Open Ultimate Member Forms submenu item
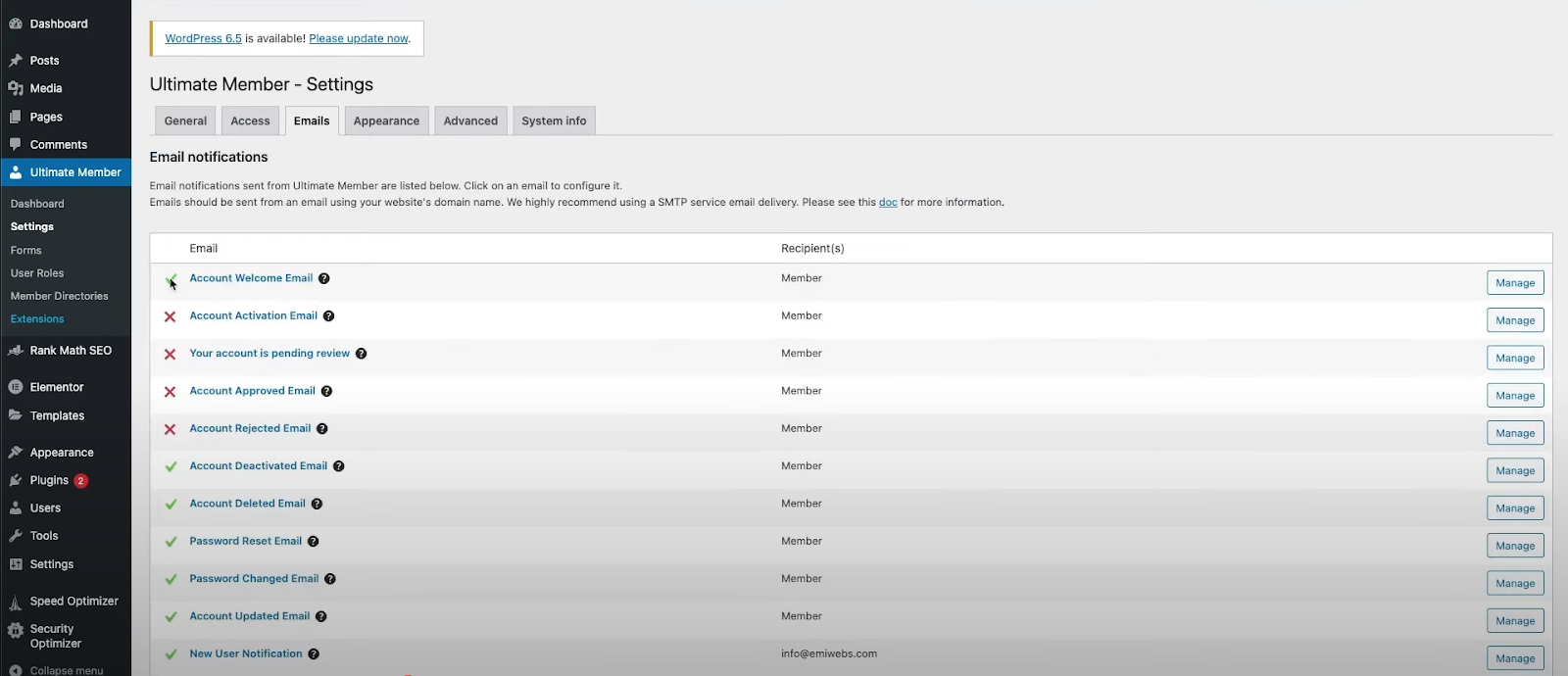 pyautogui.click(x=26, y=250)
